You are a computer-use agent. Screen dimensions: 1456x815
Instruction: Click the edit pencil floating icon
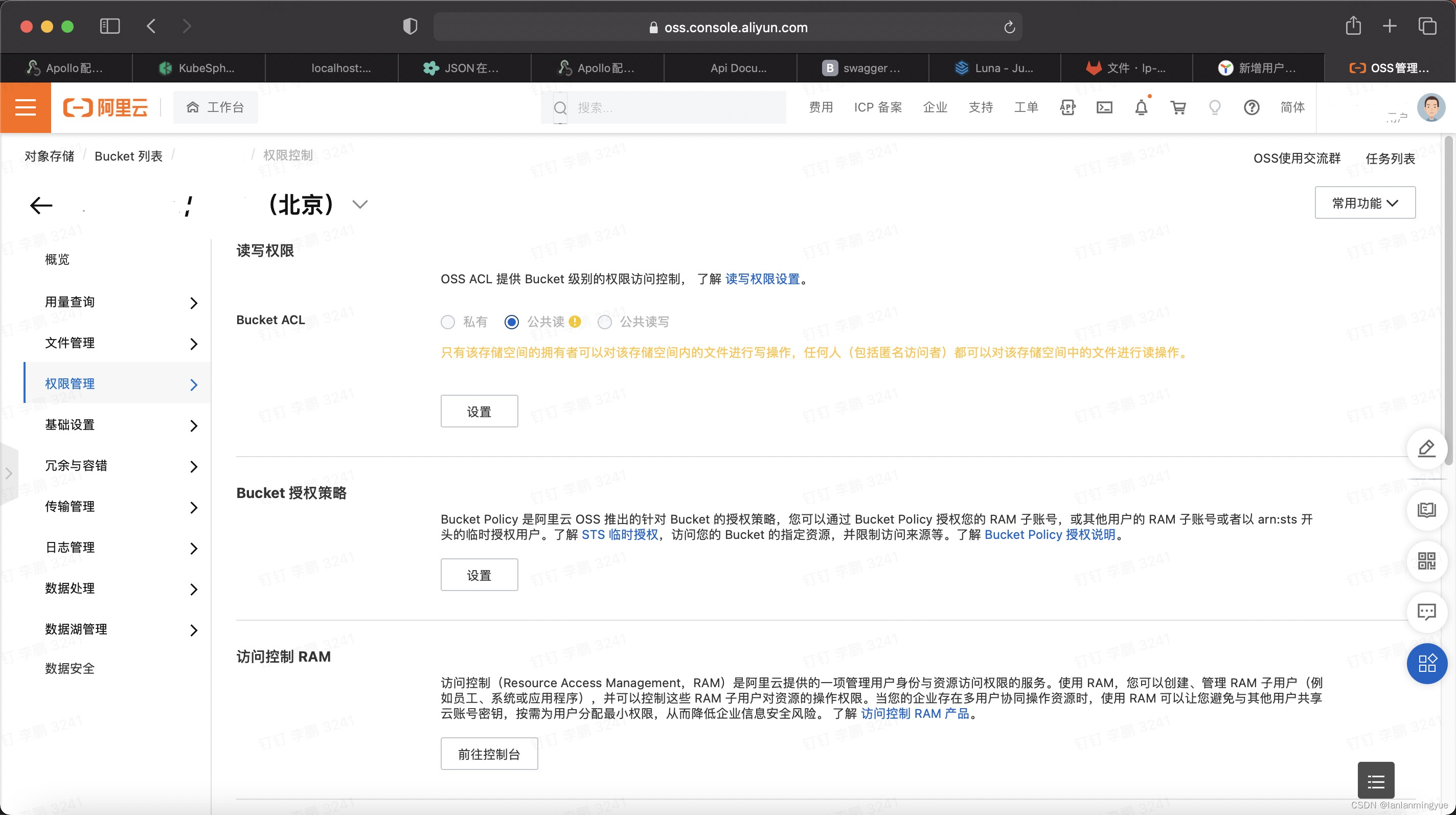click(1426, 449)
